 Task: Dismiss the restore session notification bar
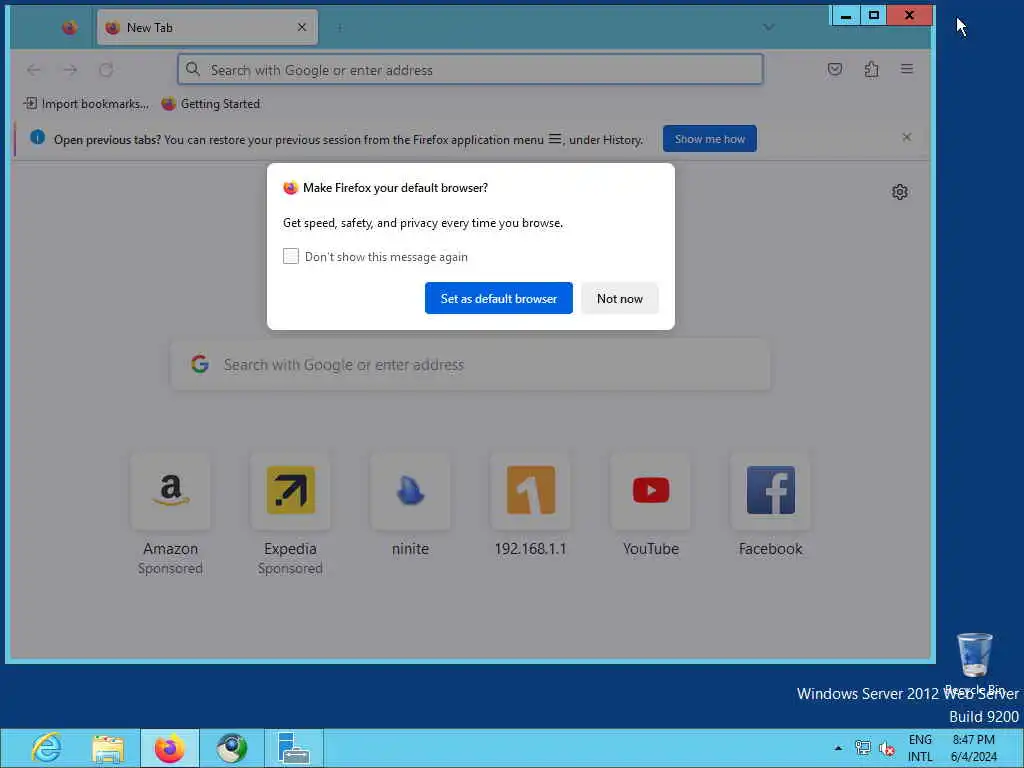pos(906,137)
